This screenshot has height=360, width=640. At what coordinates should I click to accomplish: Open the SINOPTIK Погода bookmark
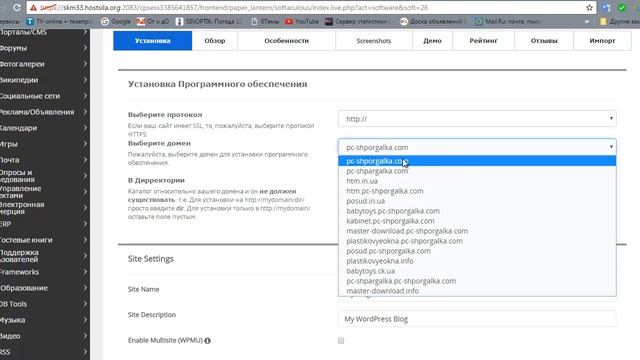click(x=209, y=21)
